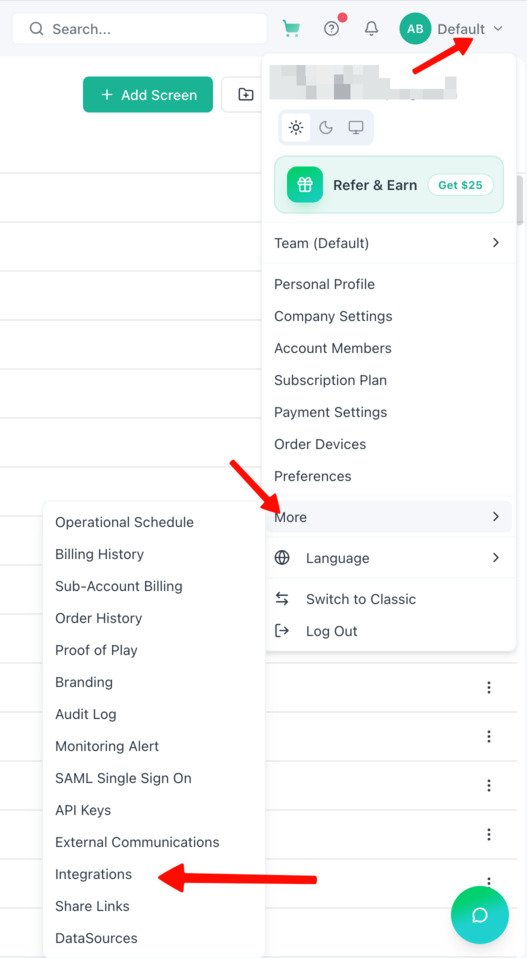Click the page scrollbar handle on the right

[520, 201]
